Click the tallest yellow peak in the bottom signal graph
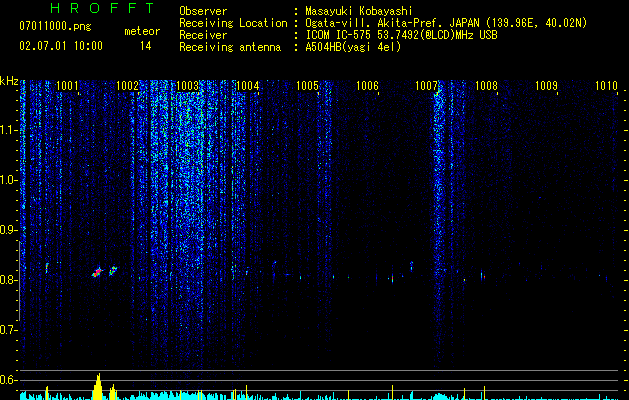Screen dimensions: 629x400 point(98,386)
